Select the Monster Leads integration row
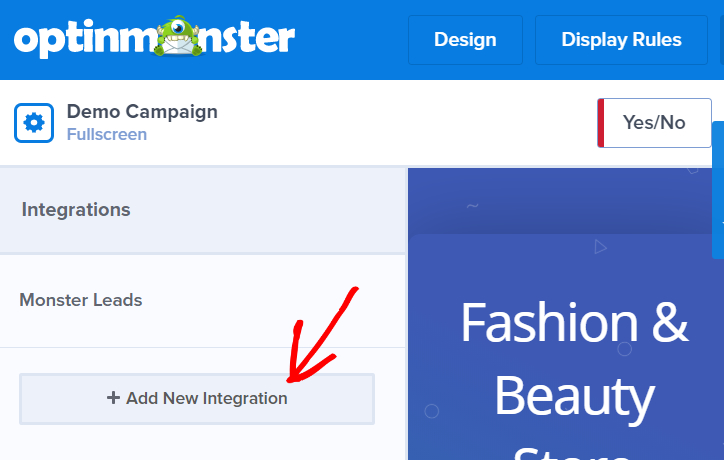Screen dimensions: 724x460 (x=203, y=300)
